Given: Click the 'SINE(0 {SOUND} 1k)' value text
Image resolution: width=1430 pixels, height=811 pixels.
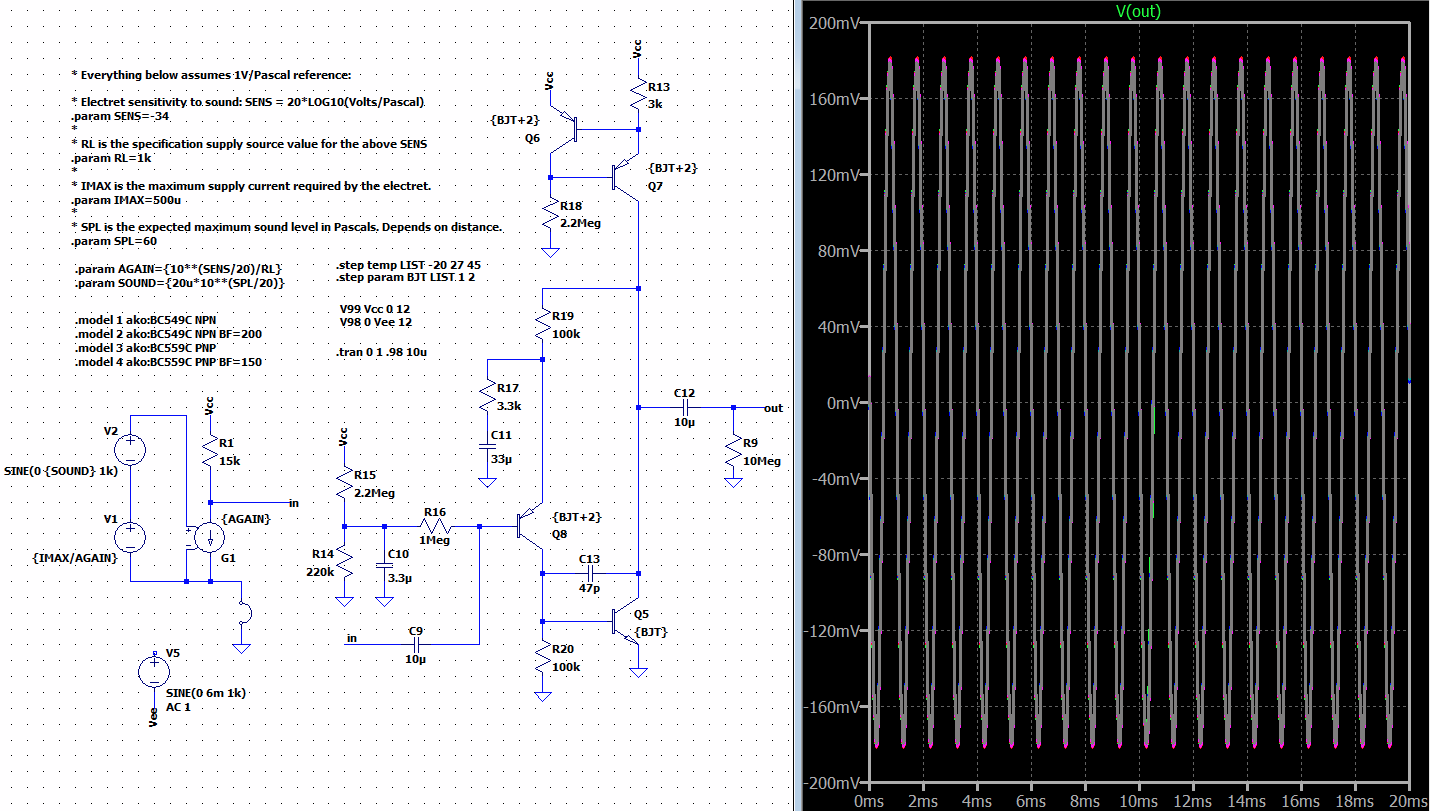Looking at the screenshot, I should pos(61,470).
